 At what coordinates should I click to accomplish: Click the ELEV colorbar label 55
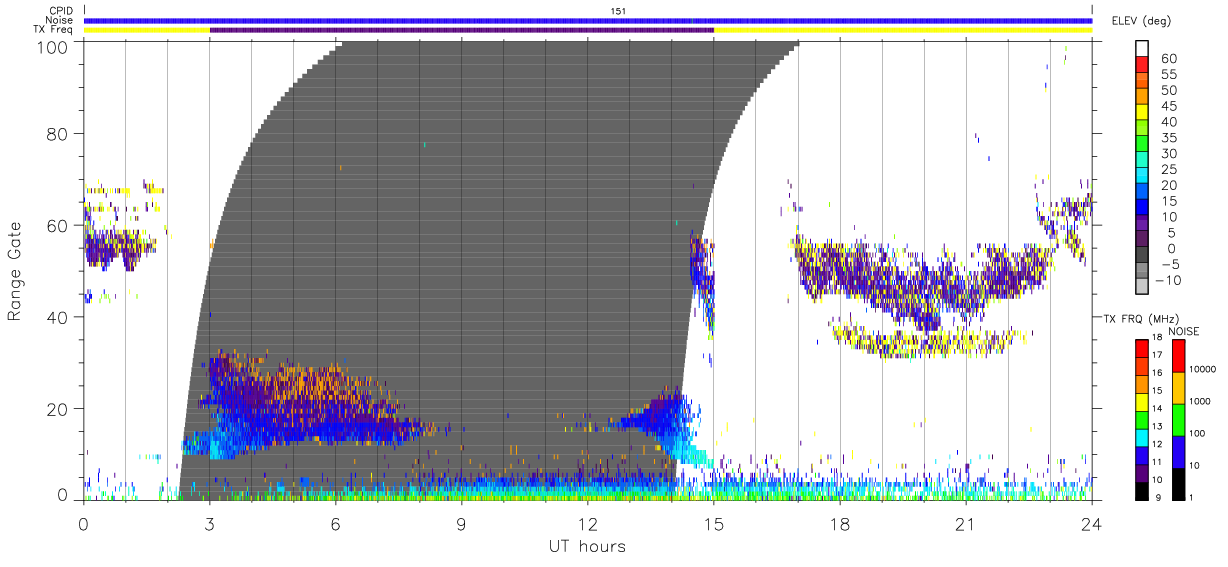tap(1169, 74)
